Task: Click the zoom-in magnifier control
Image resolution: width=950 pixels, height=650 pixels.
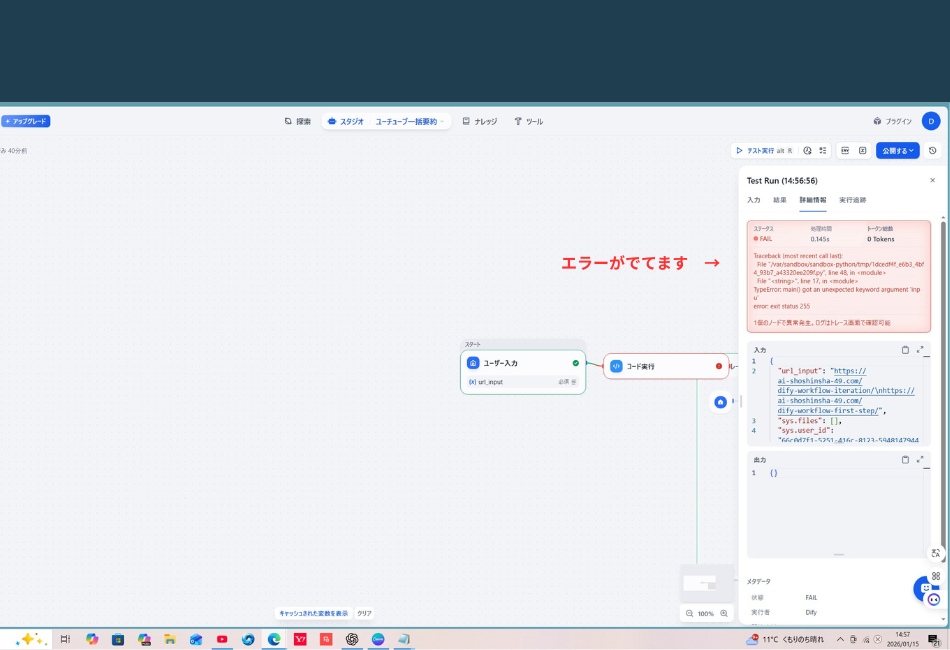Action: click(723, 613)
